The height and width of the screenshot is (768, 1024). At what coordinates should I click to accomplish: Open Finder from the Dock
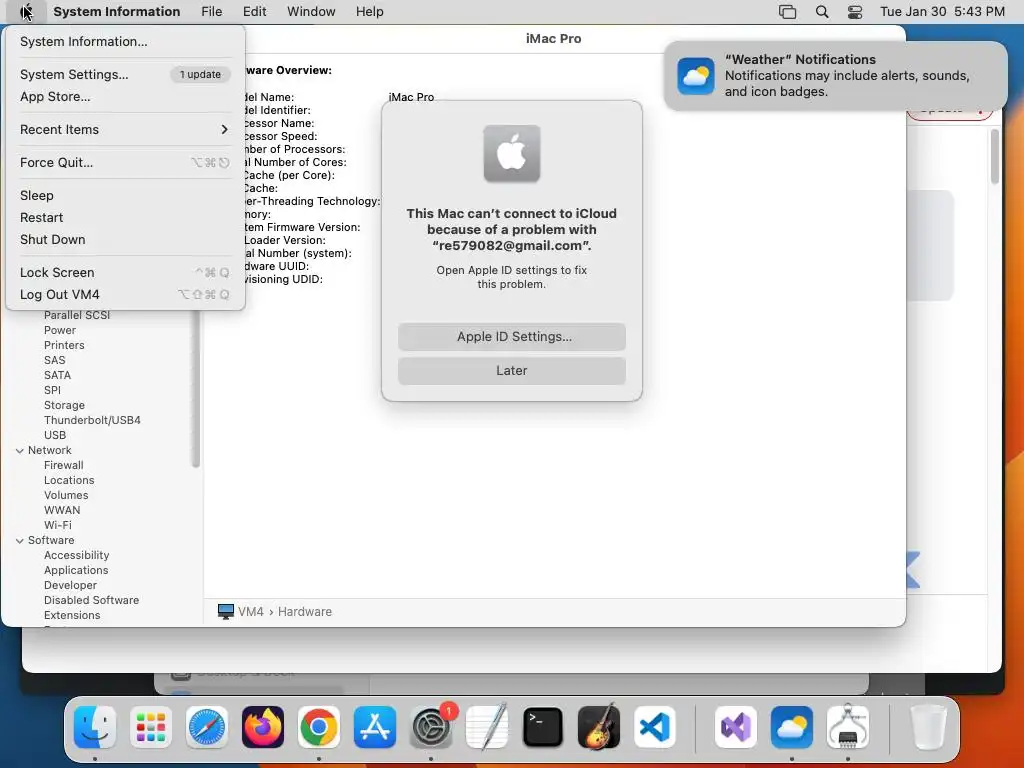click(95, 727)
